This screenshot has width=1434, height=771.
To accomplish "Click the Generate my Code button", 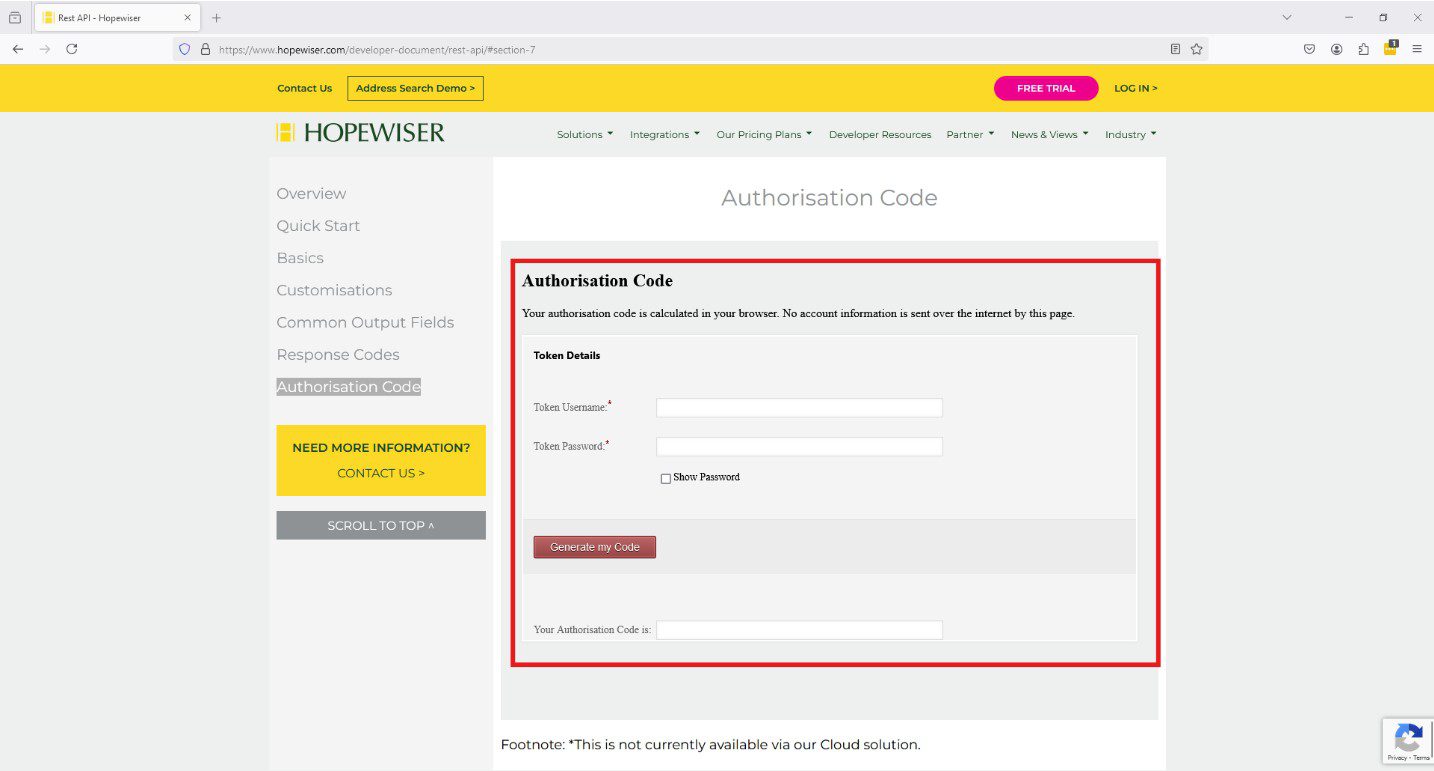I will [x=595, y=547].
